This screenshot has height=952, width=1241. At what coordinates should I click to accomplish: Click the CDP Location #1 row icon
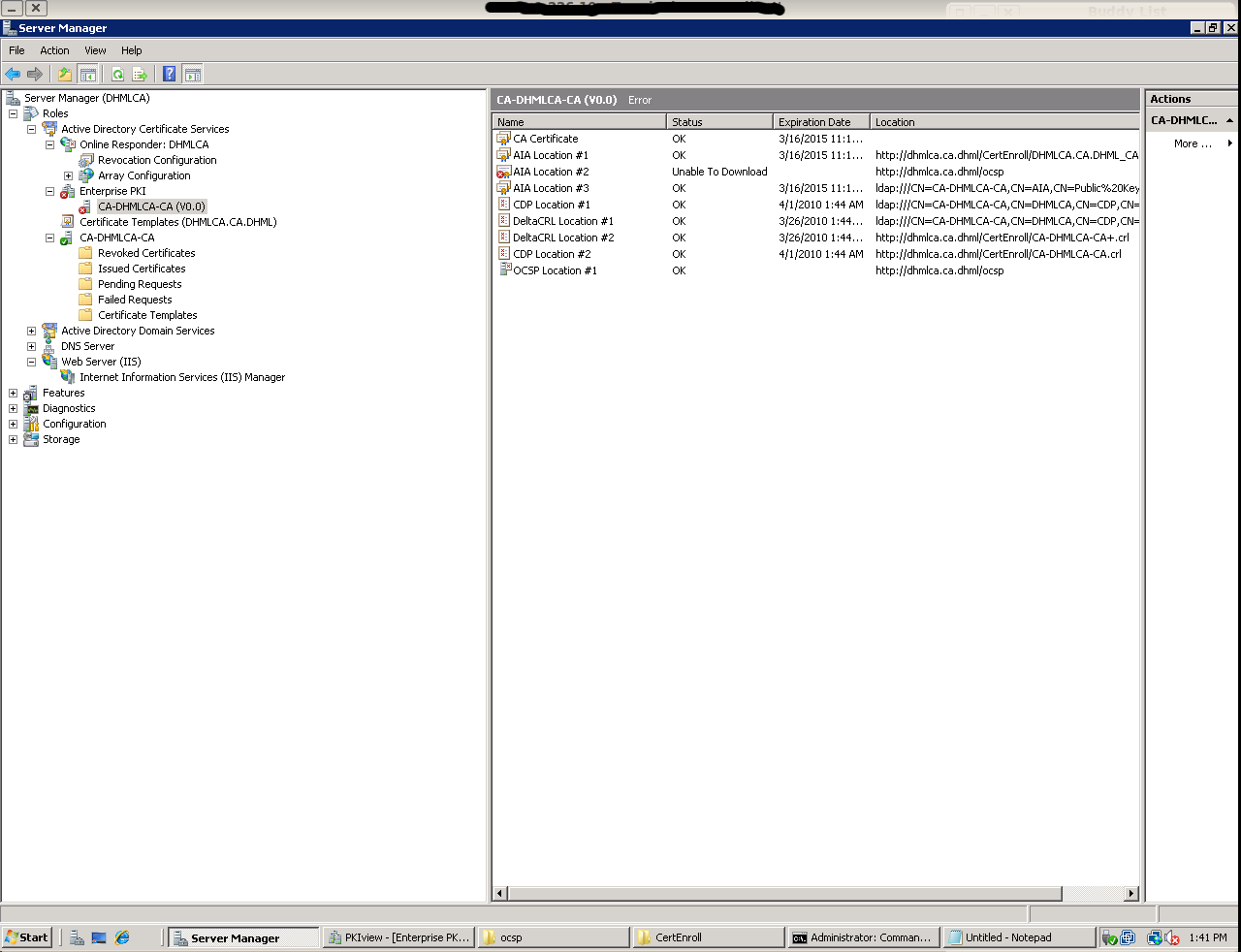point(503,205)
